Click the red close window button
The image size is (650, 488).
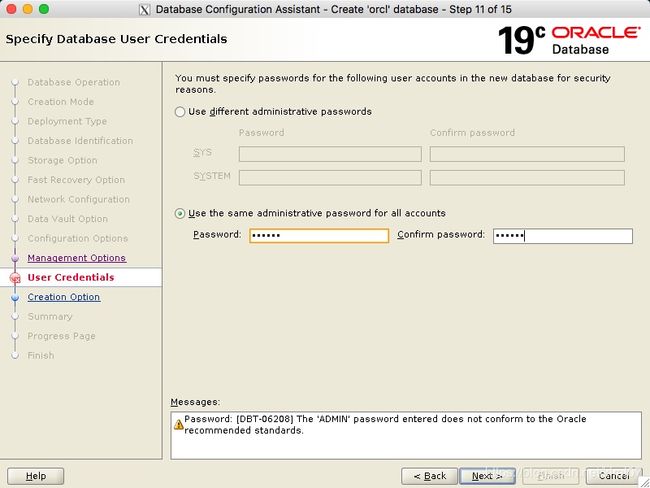pos(12,9)
